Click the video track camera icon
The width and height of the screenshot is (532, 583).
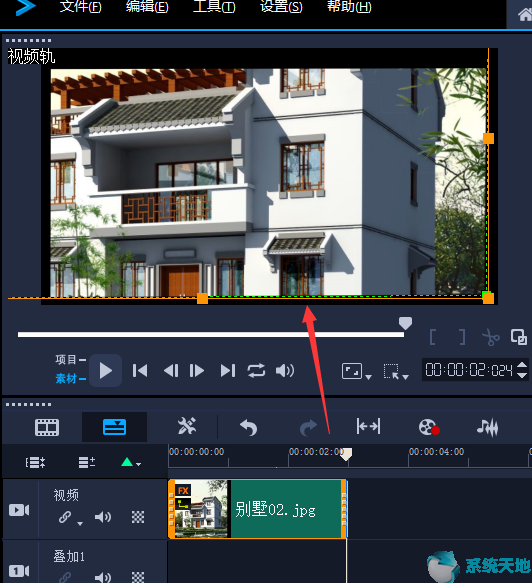(x=19, y=510)
